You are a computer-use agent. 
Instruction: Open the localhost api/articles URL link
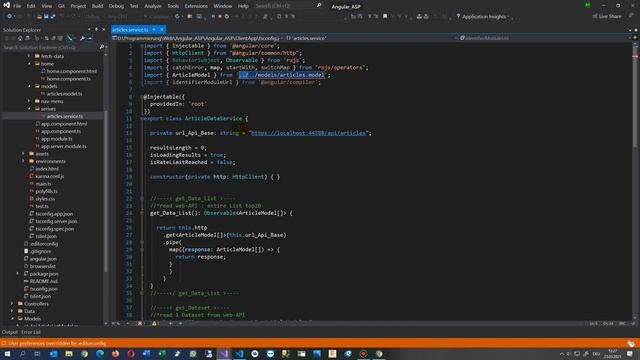click(308, 133)
